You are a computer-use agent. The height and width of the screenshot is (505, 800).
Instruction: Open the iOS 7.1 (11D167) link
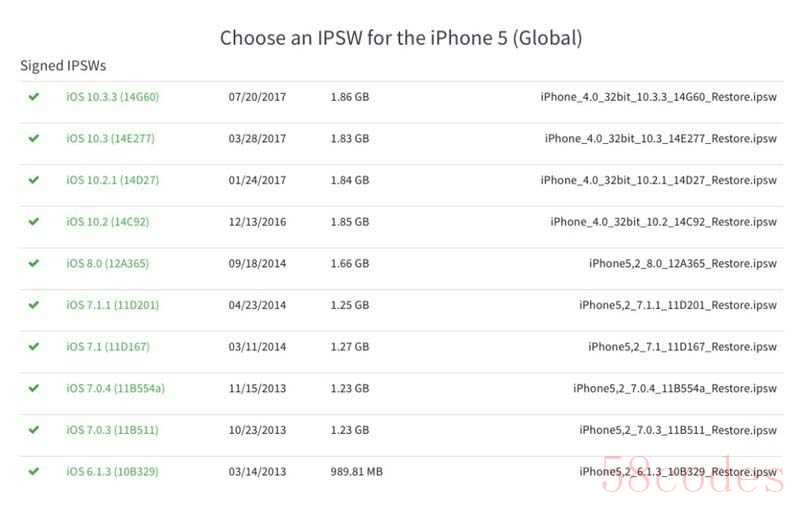108,347
